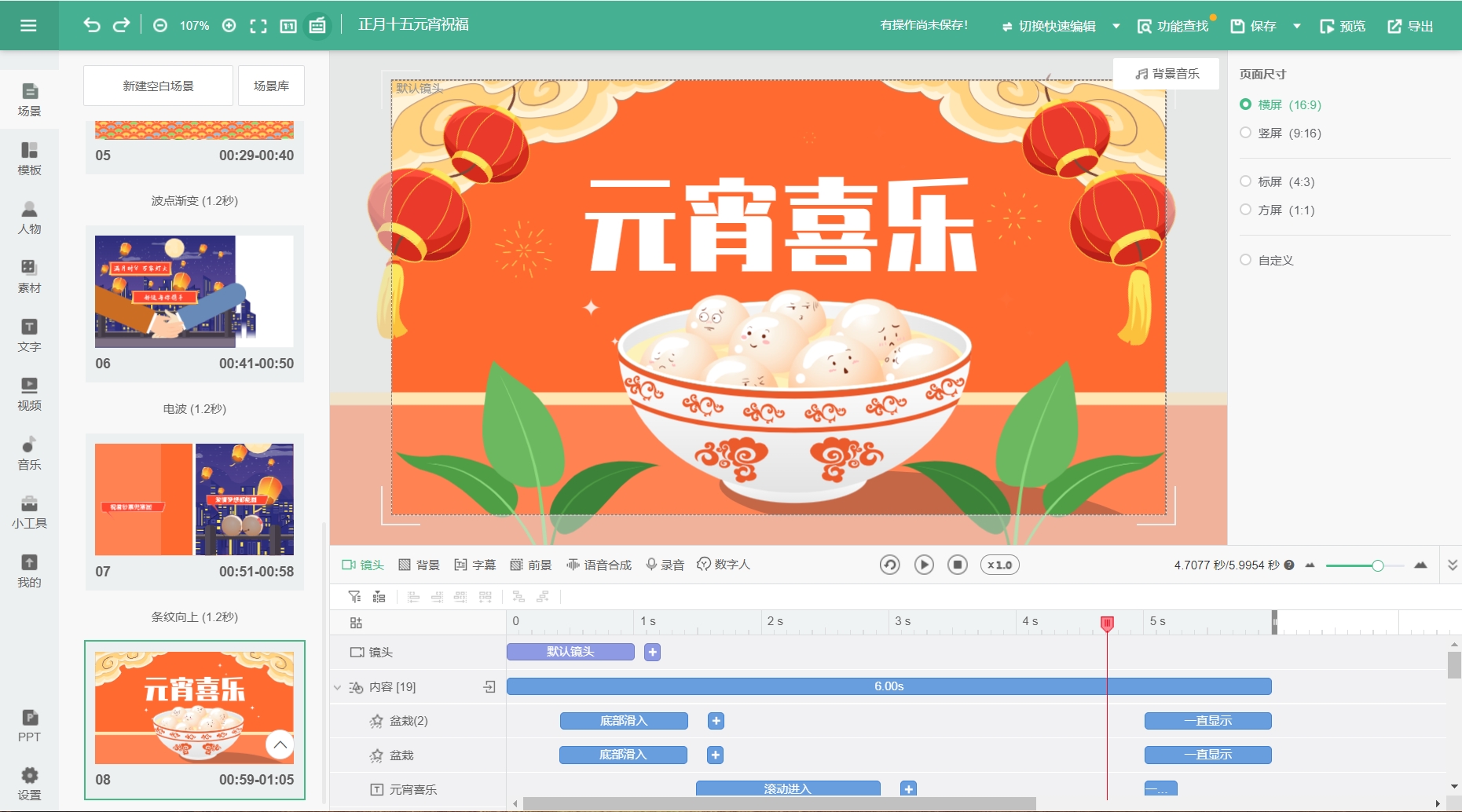Replay scene from the beginning
The height and width of the screenshot is (812, 1462).
[x=889, y=565]
